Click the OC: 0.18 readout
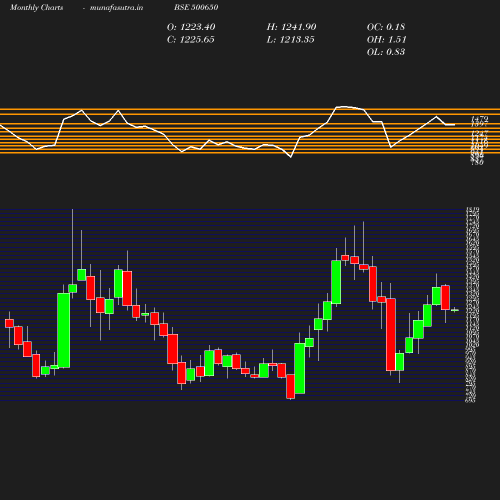The image size is (500, 500). click(x=386, y=27)
